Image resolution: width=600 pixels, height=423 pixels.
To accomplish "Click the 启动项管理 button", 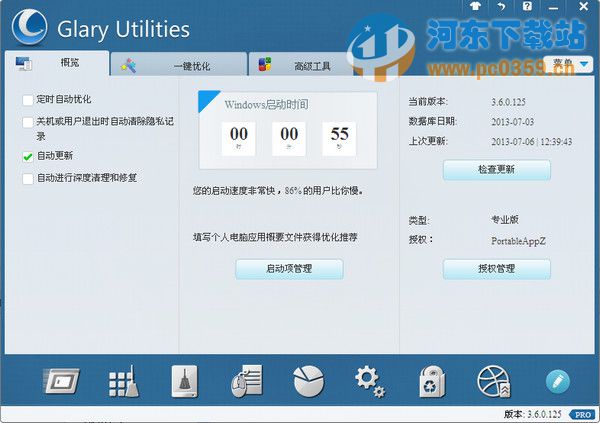I will [289, 269].
